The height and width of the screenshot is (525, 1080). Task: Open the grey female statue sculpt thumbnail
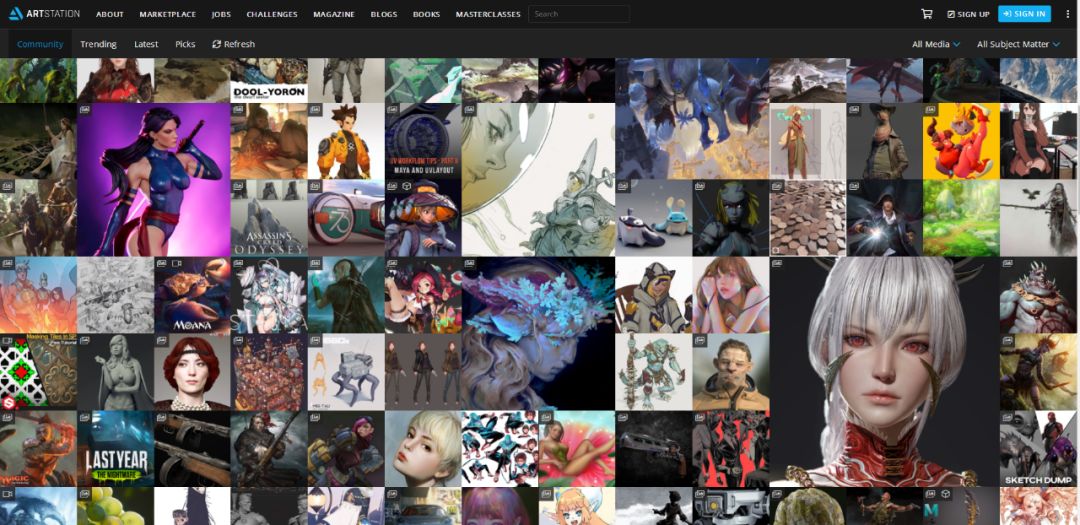115,372
